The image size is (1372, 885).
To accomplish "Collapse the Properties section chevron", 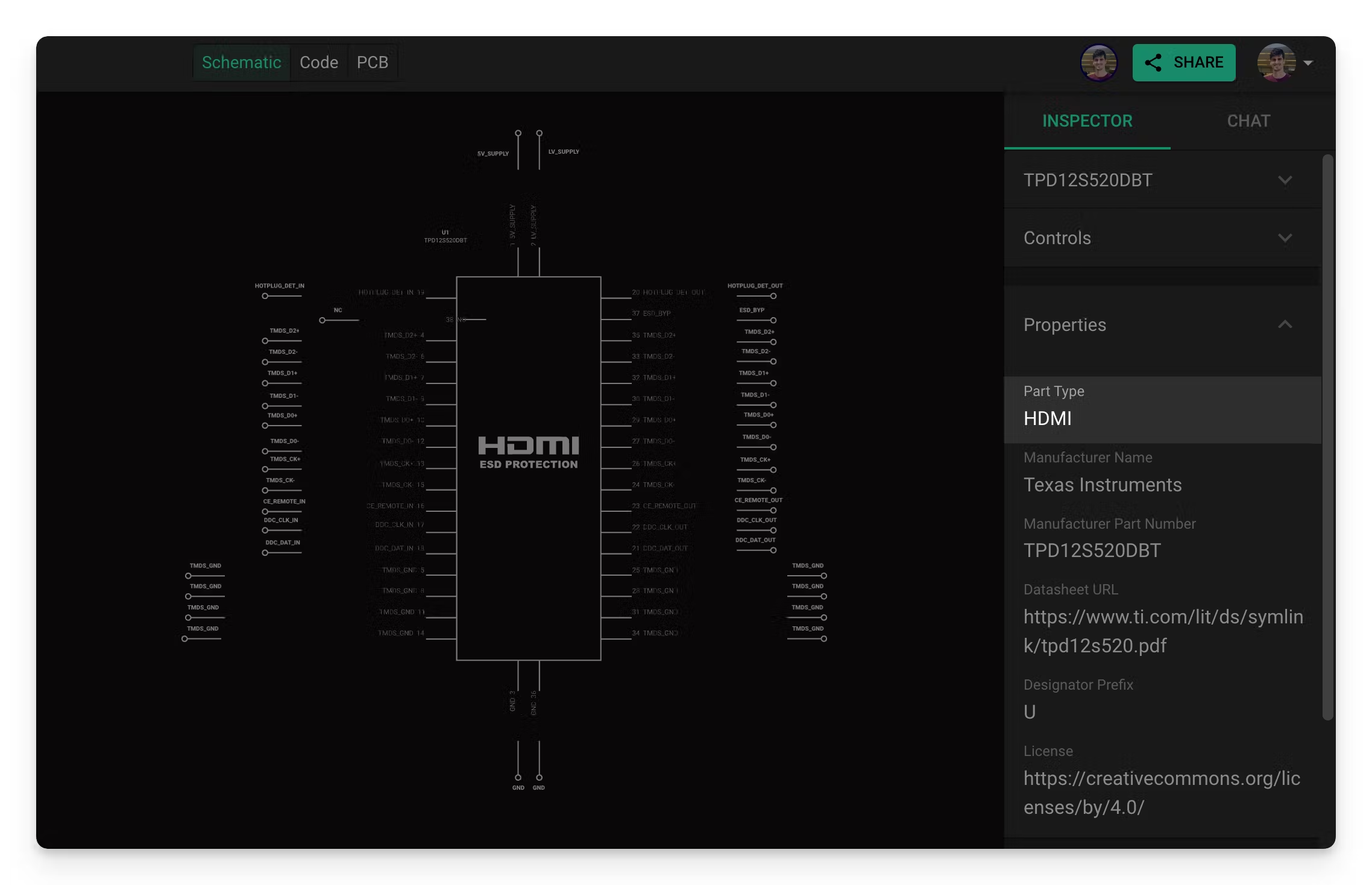I will [1285, 324].
